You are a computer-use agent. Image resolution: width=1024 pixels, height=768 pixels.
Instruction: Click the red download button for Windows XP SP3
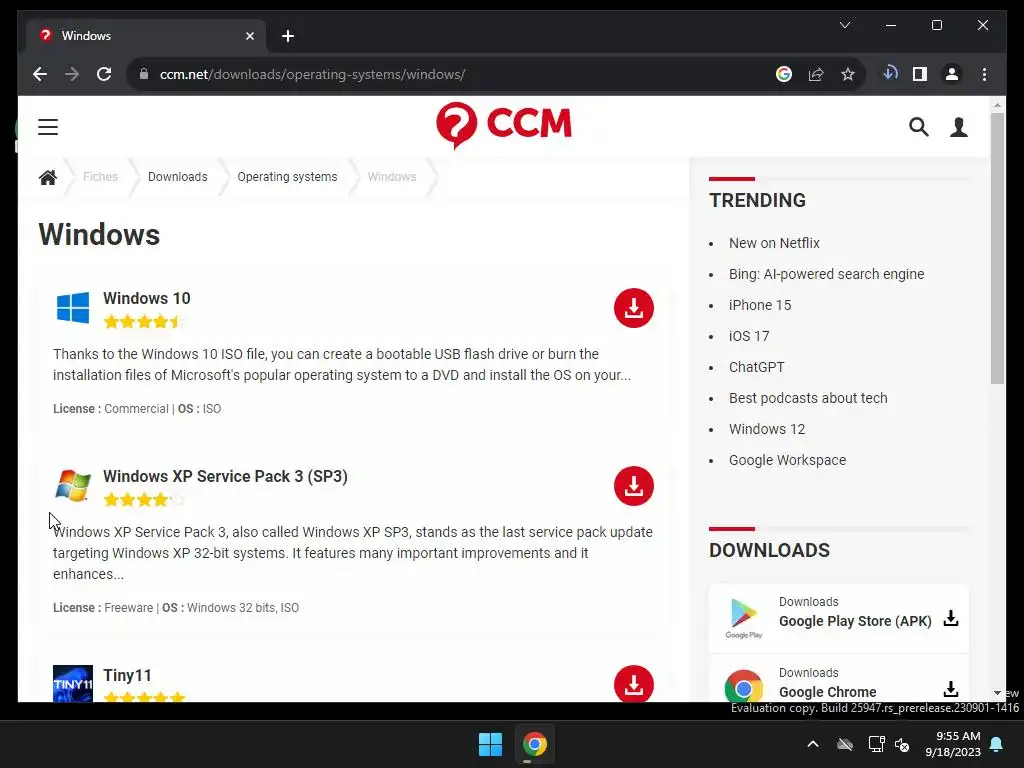tap(633, 486)
